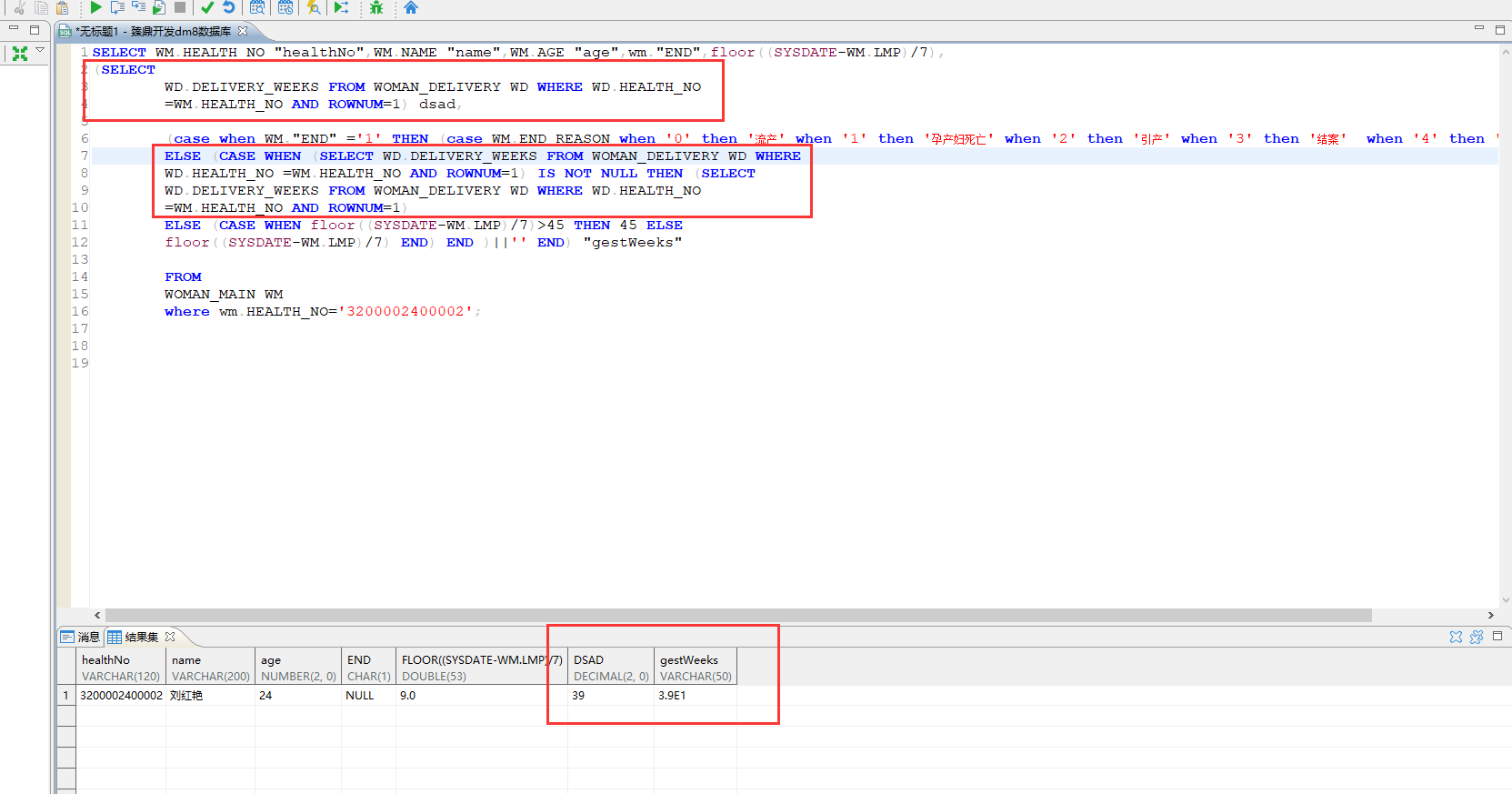Viewport: 1512px width, 794px height.
Task: Click the where keyword on line 16
Action: pyautogui.click(x=187, y=312)
